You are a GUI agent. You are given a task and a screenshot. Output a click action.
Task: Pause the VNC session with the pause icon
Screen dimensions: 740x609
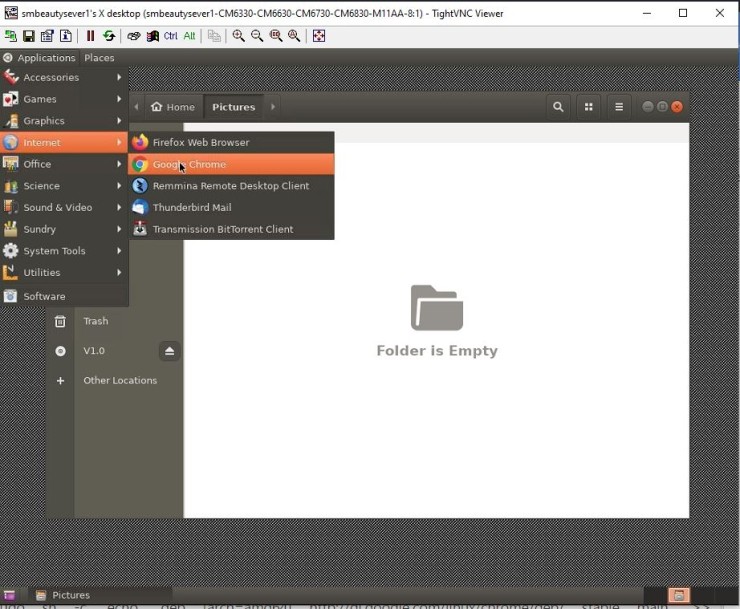click(90, 36)
